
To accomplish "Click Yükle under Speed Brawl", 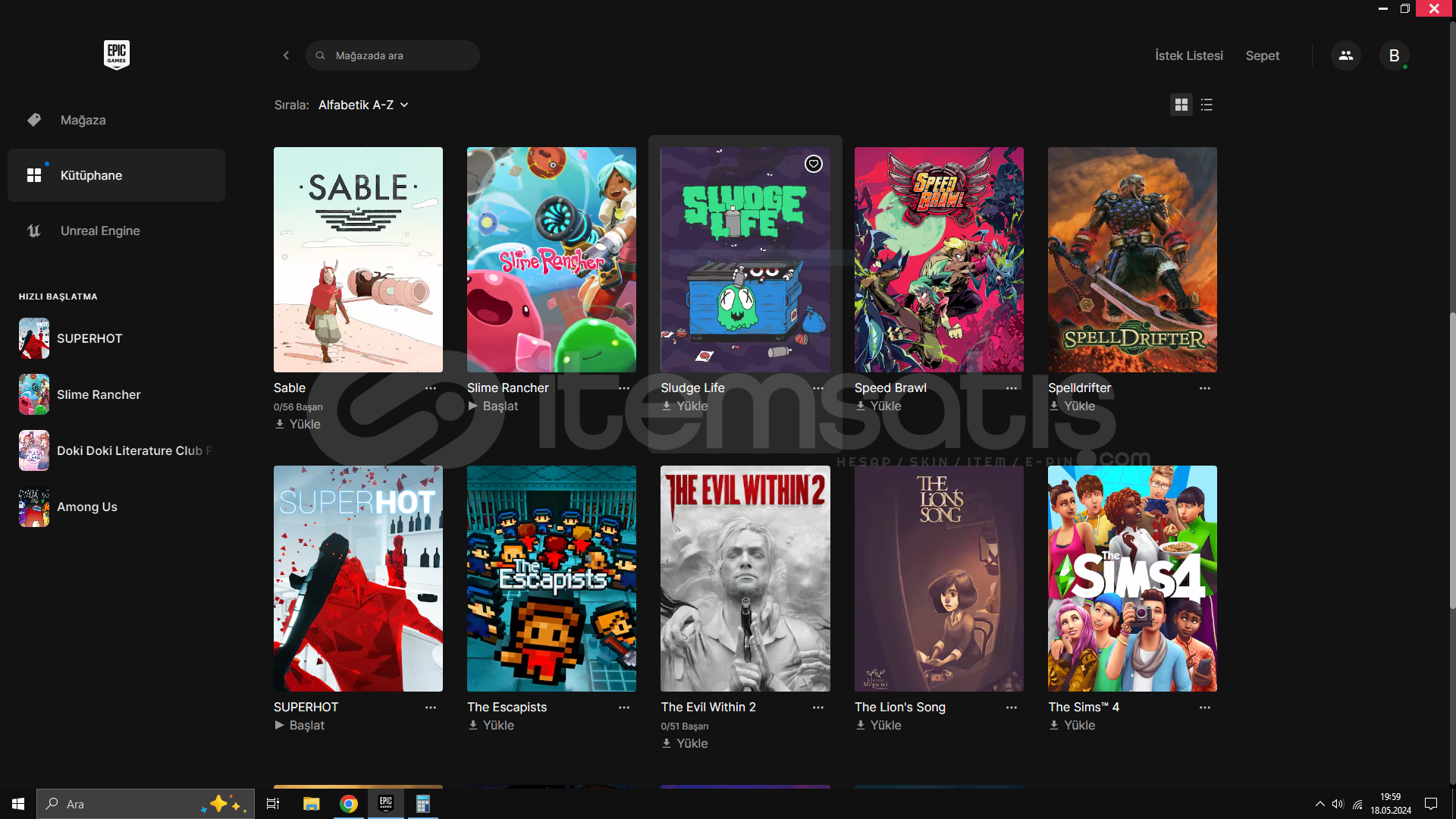I will click(878, 406).
